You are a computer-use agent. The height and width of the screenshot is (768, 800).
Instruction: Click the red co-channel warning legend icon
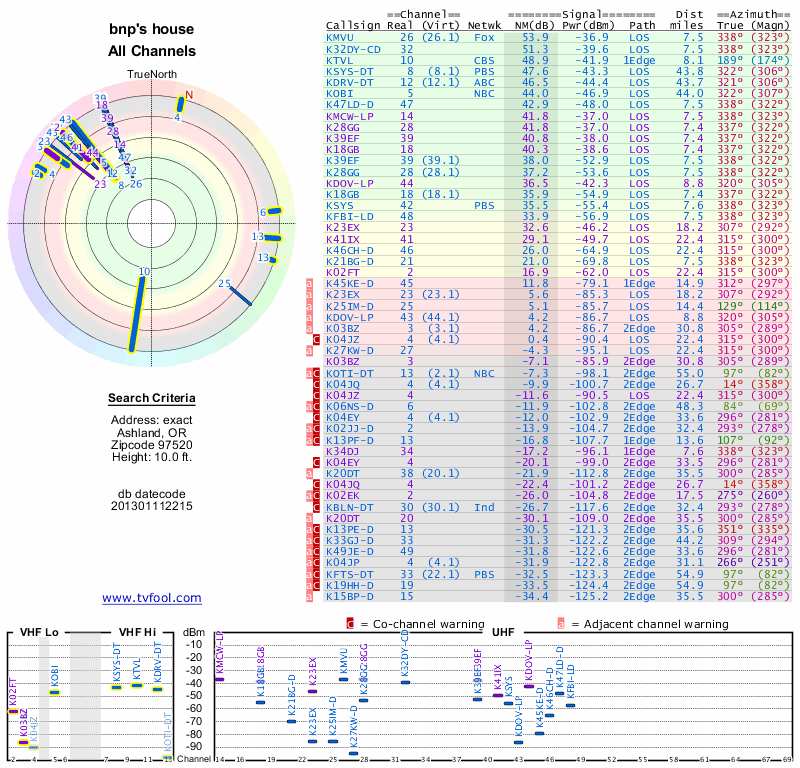click(350, 624)
